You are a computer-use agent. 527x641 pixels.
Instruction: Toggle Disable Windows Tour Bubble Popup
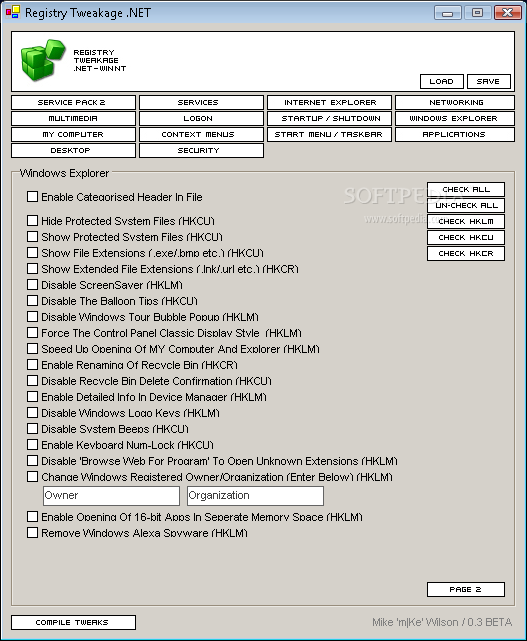[x=32, y=316]
